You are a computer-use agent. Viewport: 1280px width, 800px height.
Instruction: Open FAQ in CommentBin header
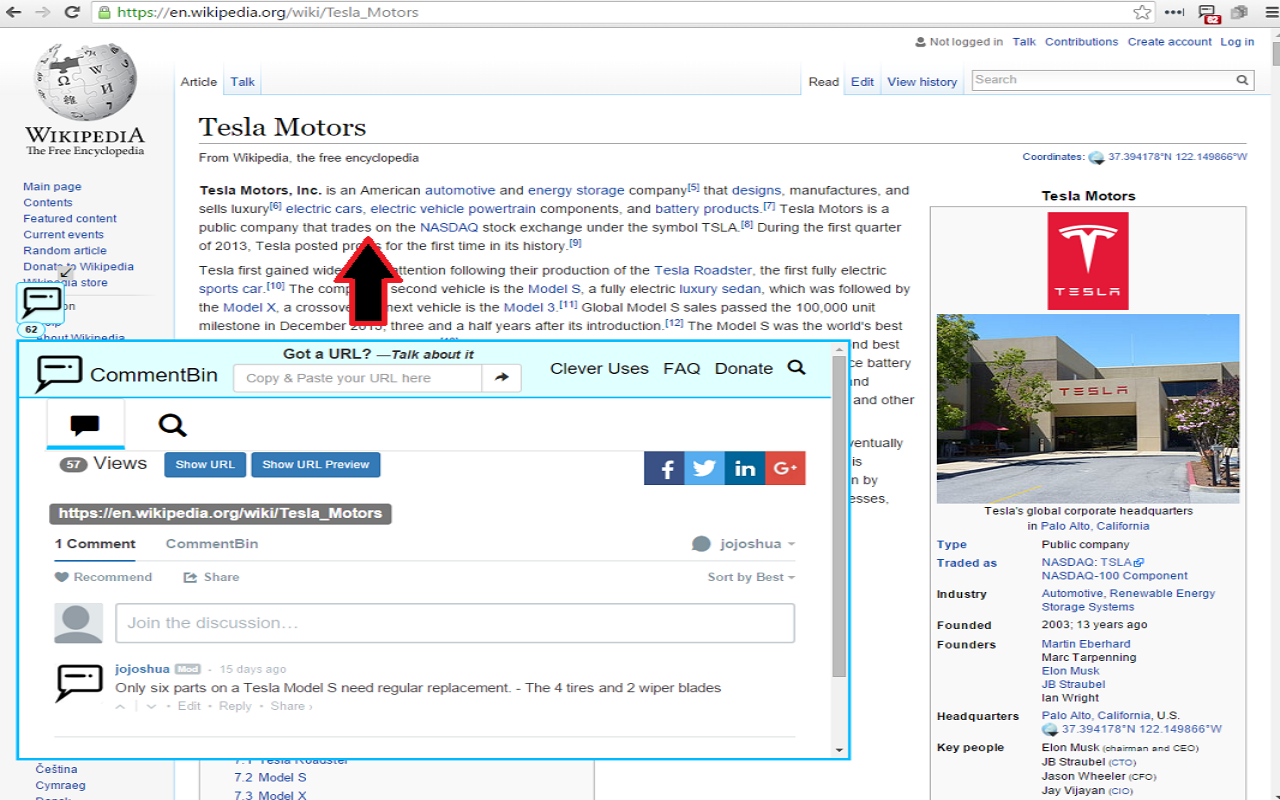point(682,368)
